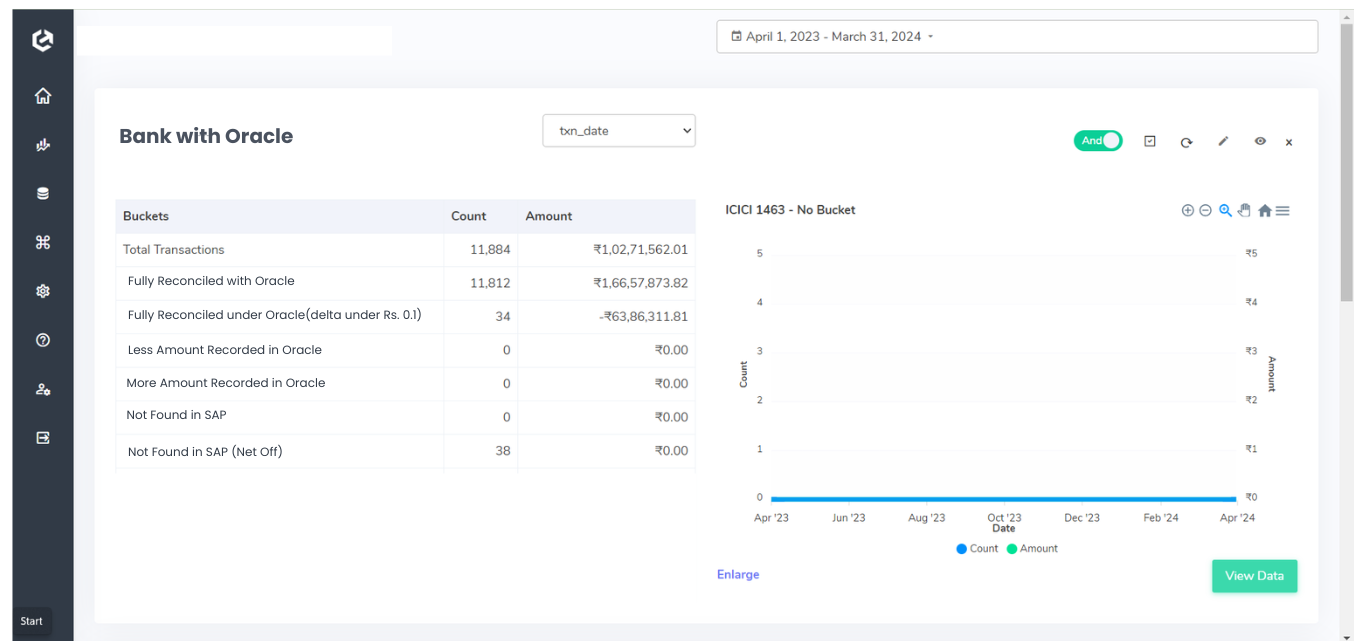Click the logout icon in the sidebar

[x=42, y=438]
